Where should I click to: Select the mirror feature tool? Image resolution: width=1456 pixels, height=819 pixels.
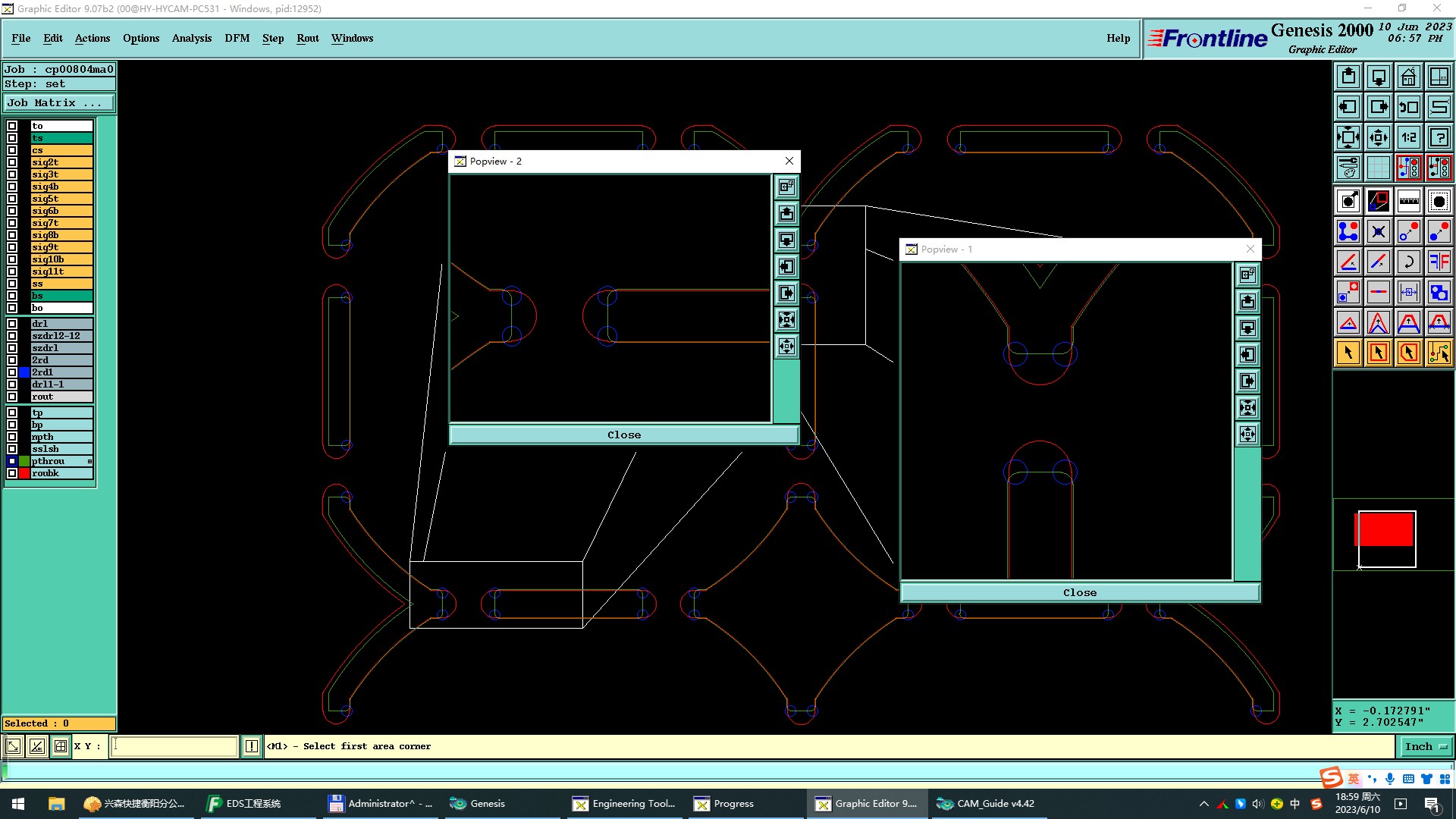pos(1439,262)
